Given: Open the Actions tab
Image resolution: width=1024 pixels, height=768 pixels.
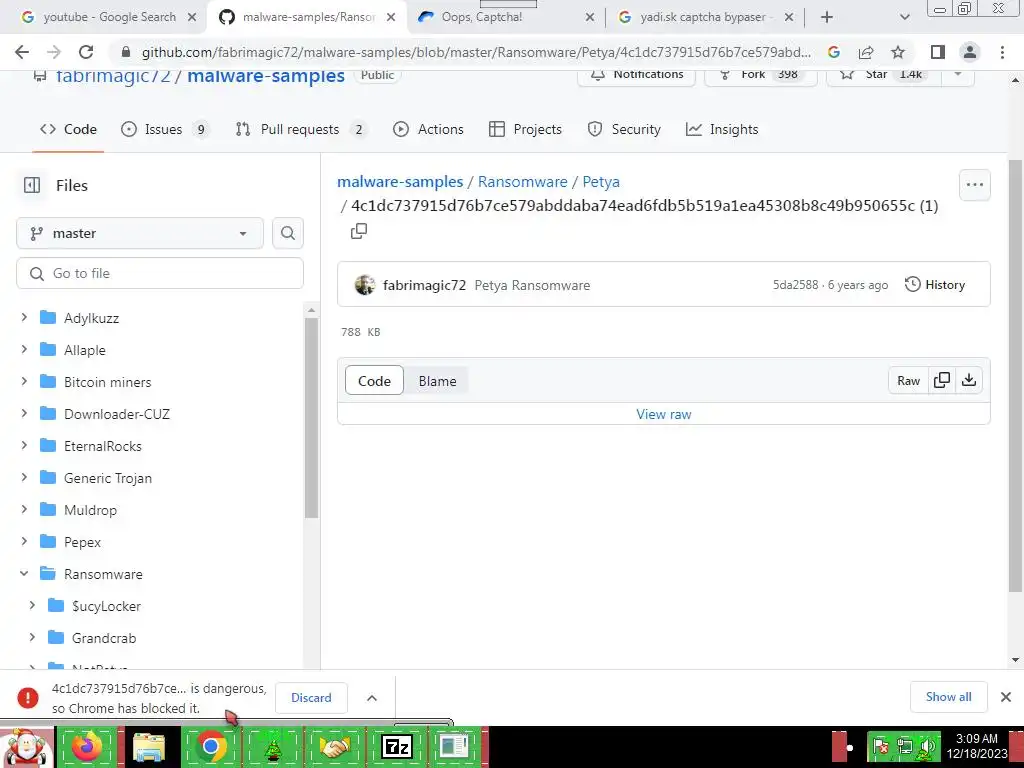Looking at the screenshot, I should 428,129.
